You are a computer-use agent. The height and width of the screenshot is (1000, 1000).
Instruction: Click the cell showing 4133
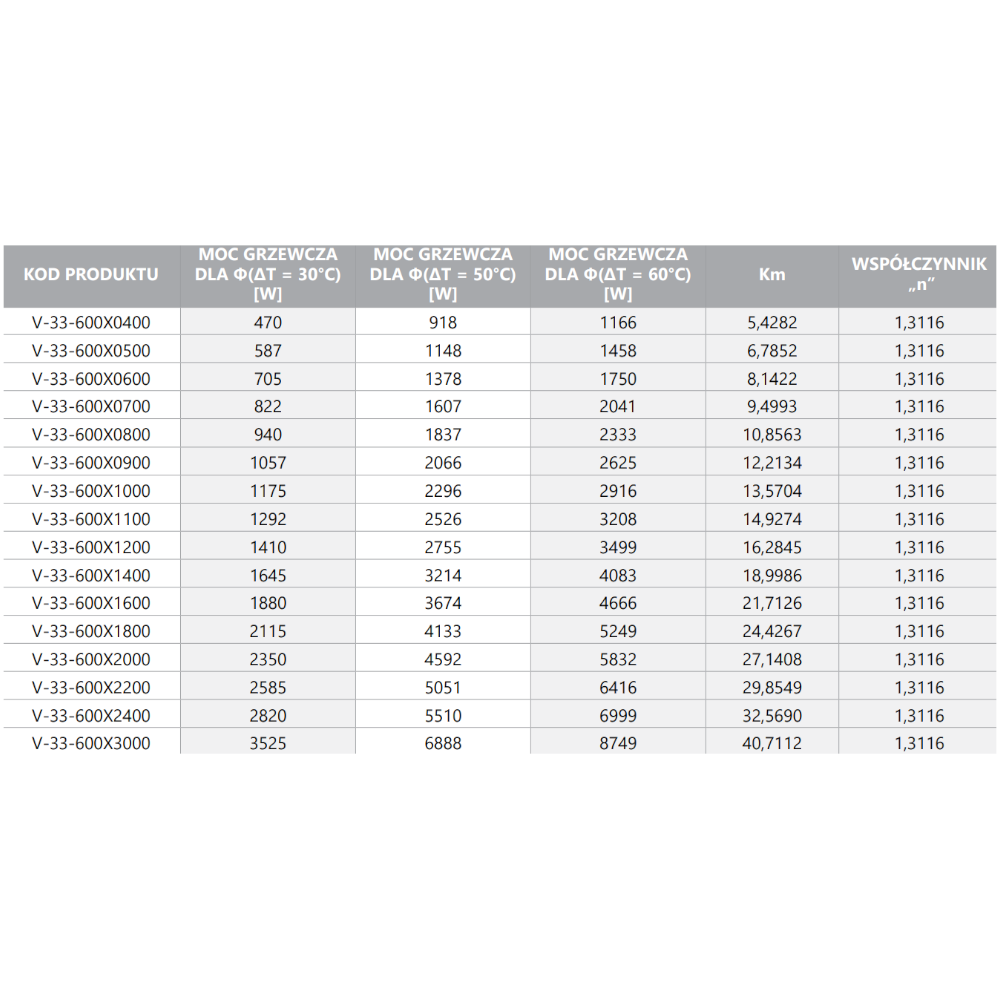point(442,631)
